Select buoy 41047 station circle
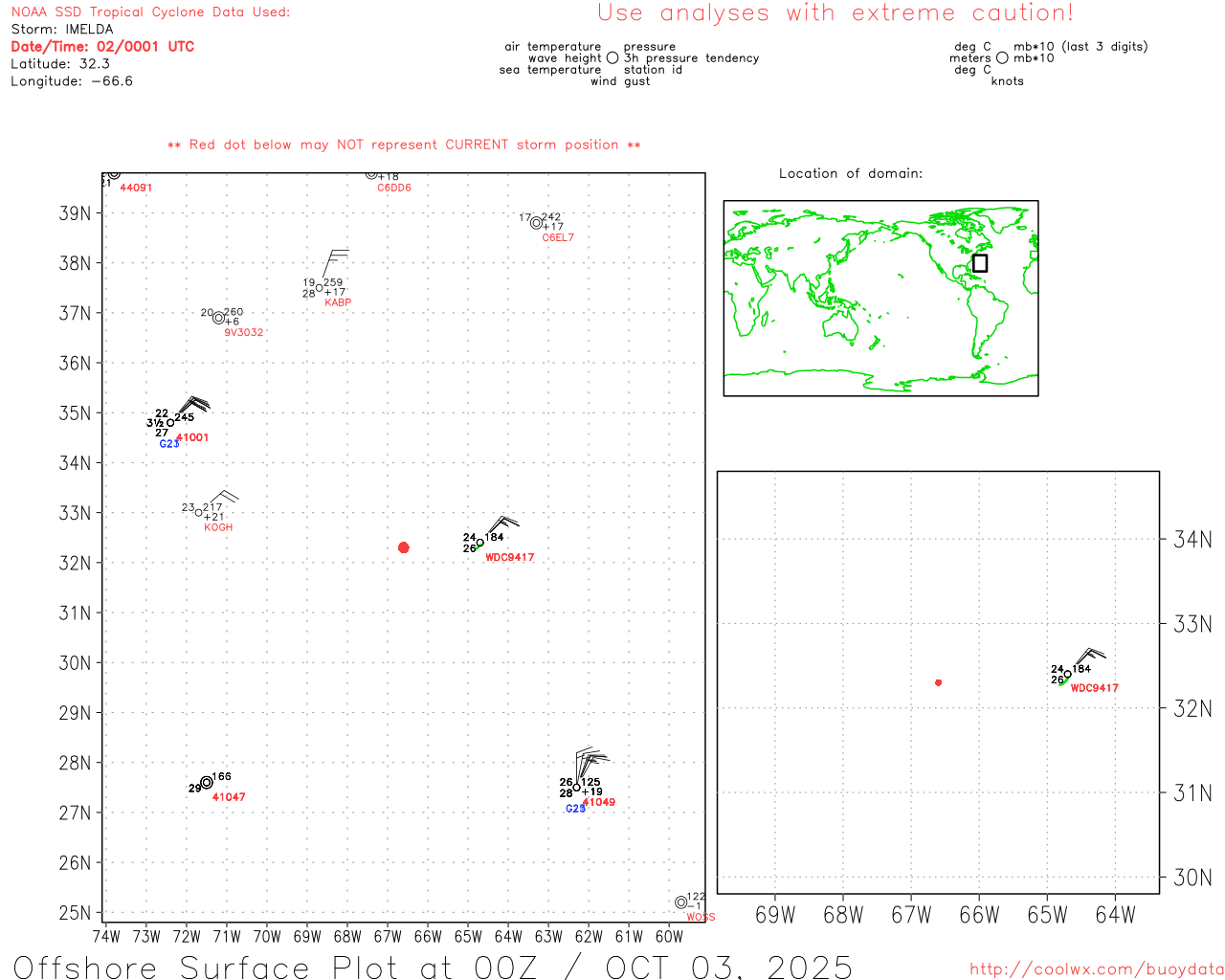 tap(207, 782)
